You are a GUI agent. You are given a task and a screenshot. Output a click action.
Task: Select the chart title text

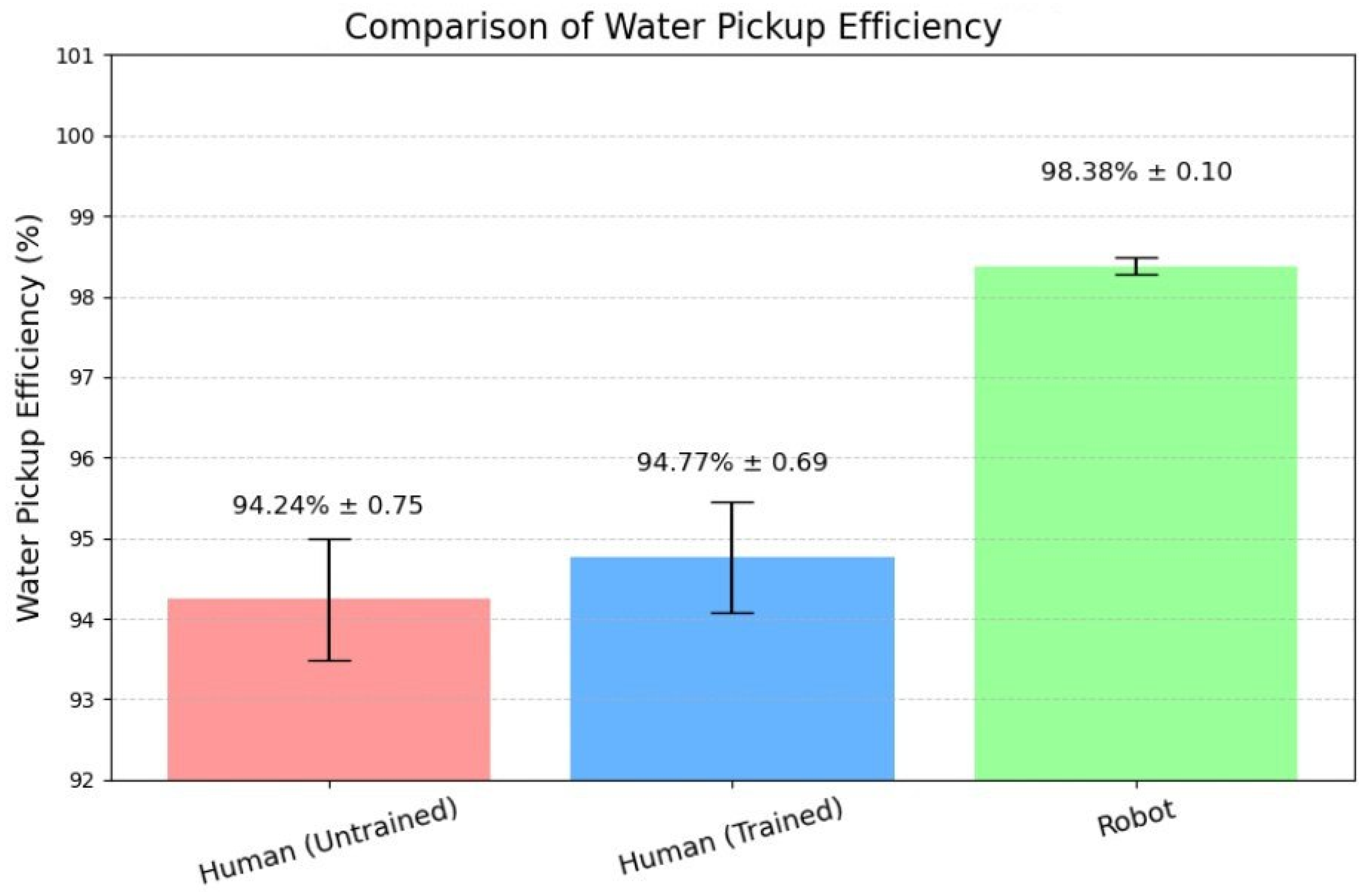pyautogui.click(x=672, y=27)
